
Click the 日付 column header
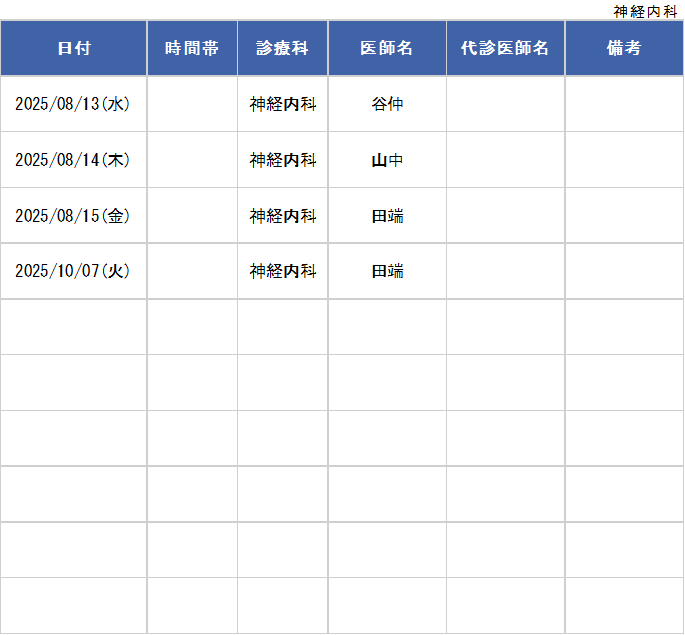click(73, 48)
